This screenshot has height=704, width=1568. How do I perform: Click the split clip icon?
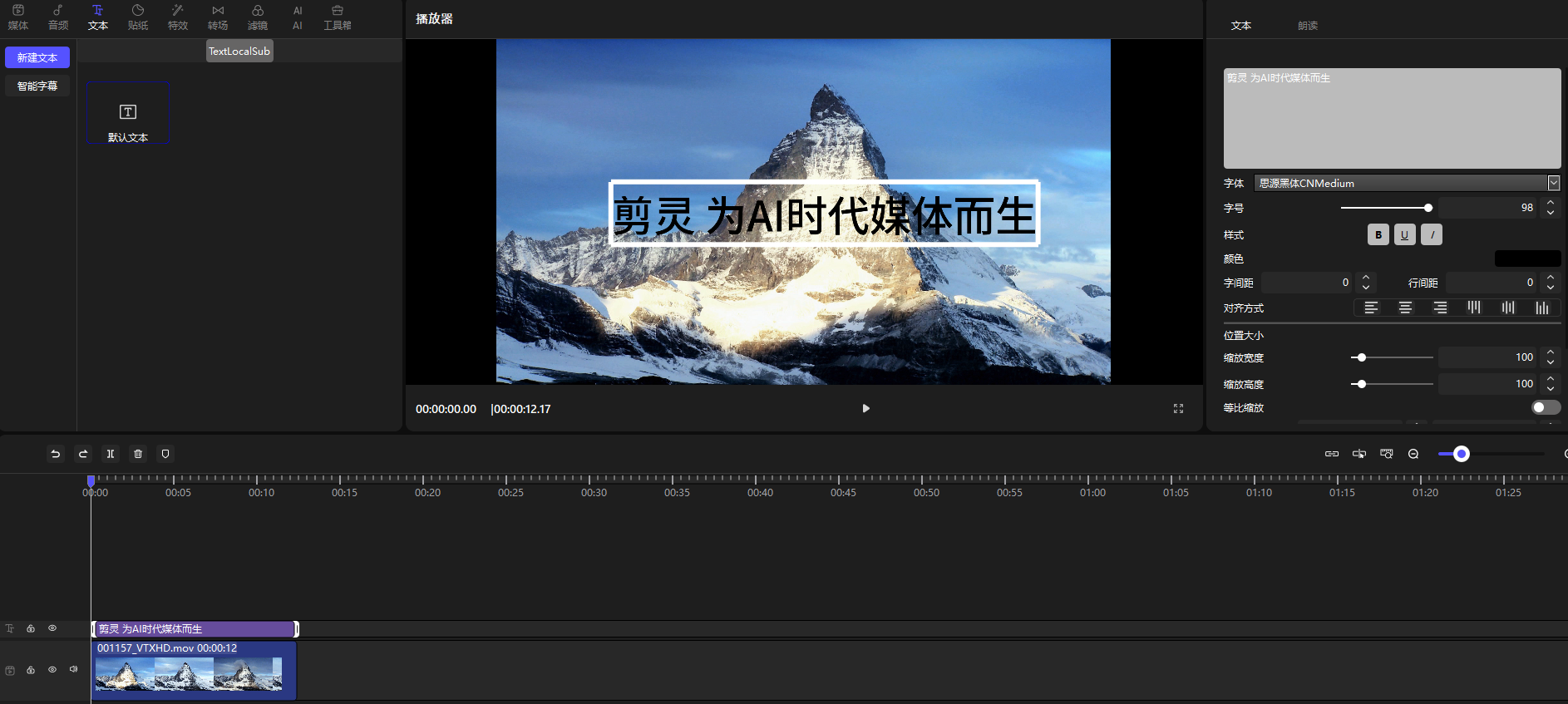pyautogui.click(x=111, y=454)
